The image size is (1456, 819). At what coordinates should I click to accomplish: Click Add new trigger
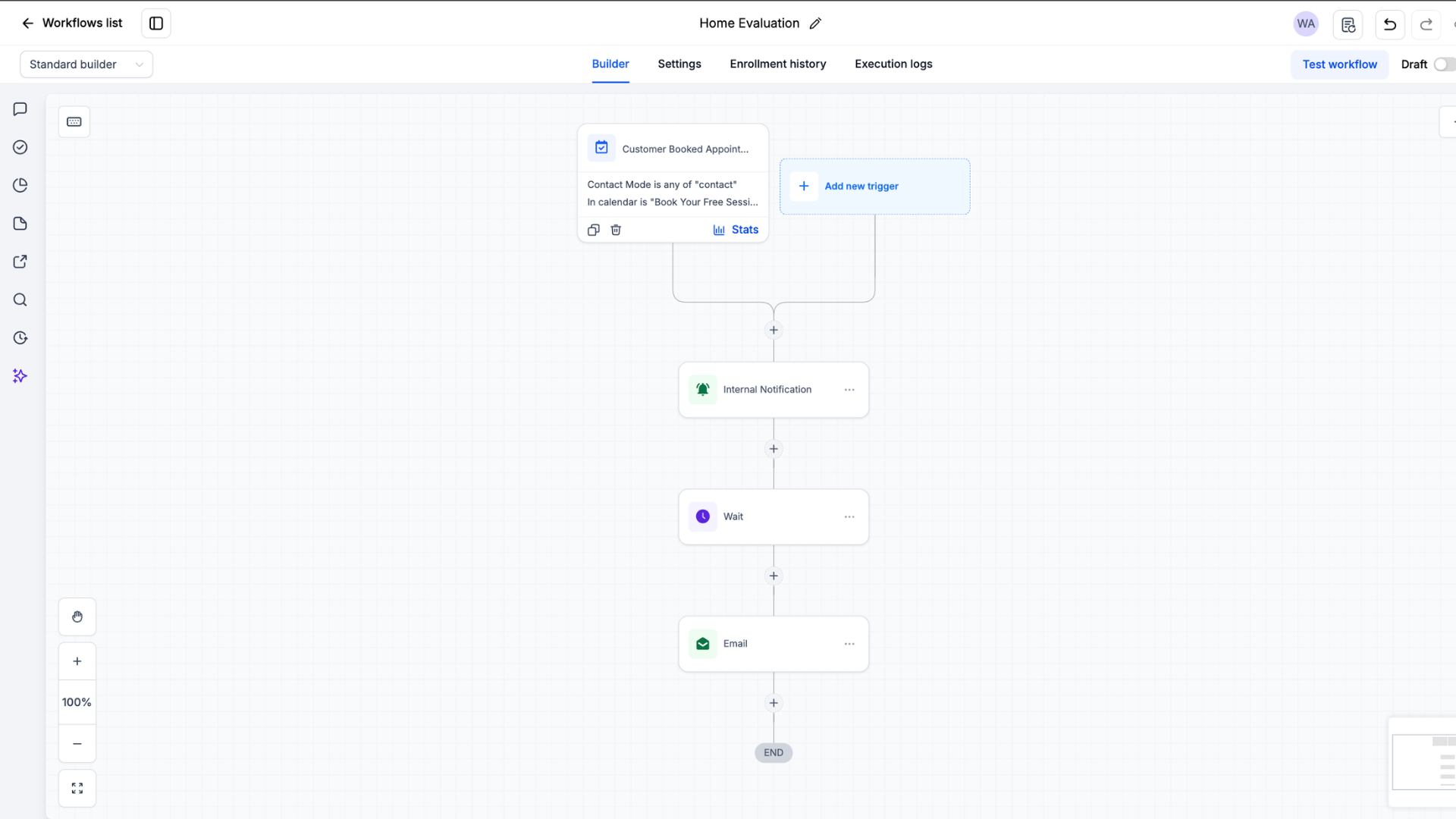874,187
